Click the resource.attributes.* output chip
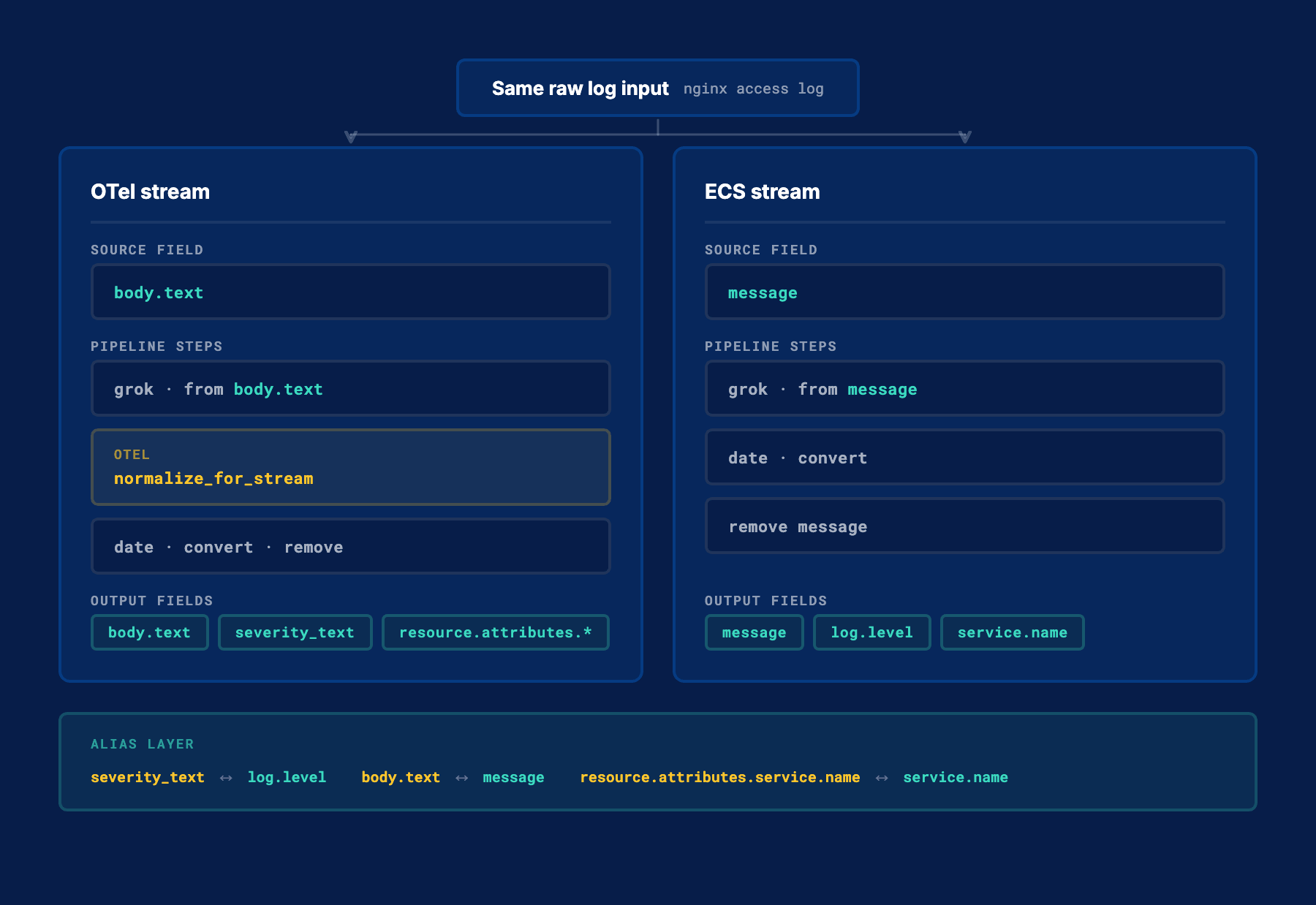This screenshot has height=905, width=1316. [x=495, y=632]
